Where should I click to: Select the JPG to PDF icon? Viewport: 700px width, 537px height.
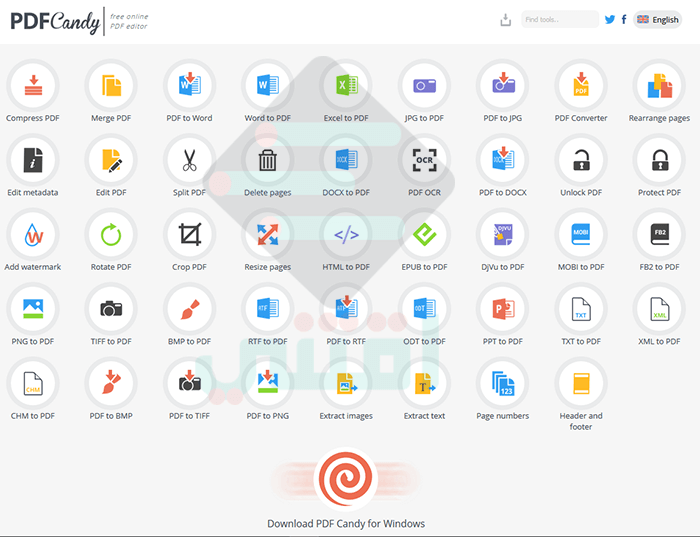[425, 85]
